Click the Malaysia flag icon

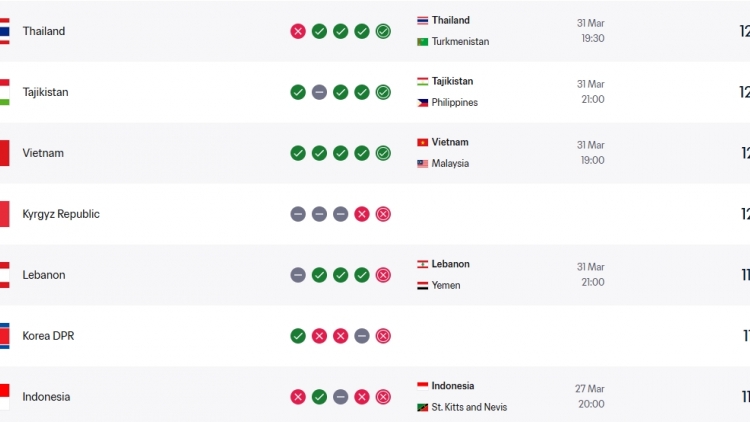423,164
